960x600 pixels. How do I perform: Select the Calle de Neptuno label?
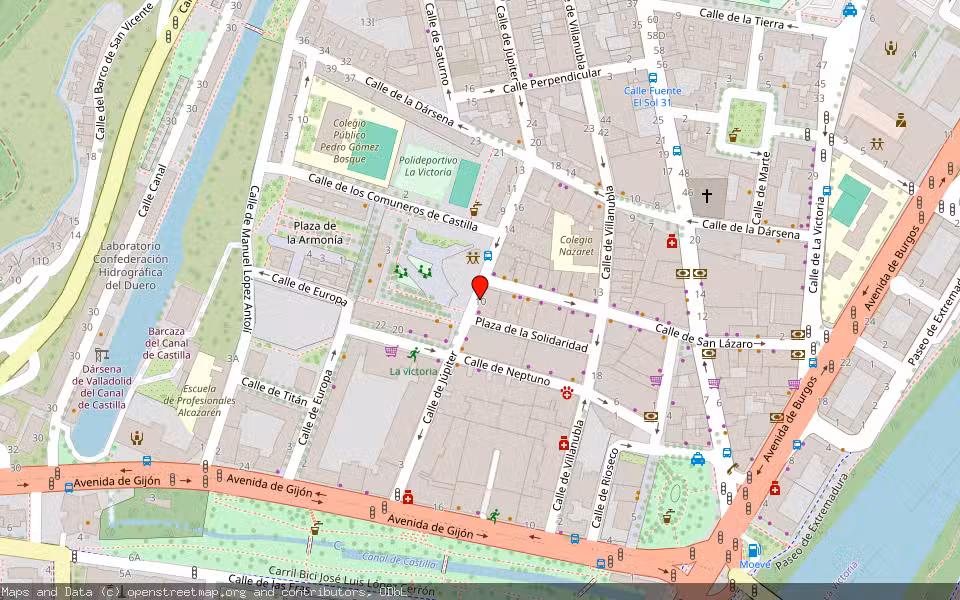(507, 370)
